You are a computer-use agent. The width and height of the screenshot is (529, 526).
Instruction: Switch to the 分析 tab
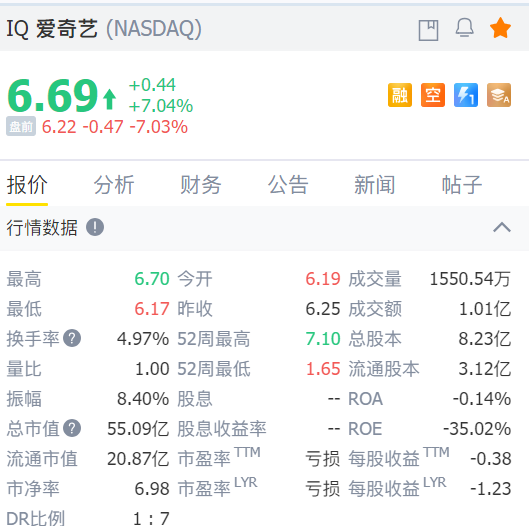tap(114, 185)
